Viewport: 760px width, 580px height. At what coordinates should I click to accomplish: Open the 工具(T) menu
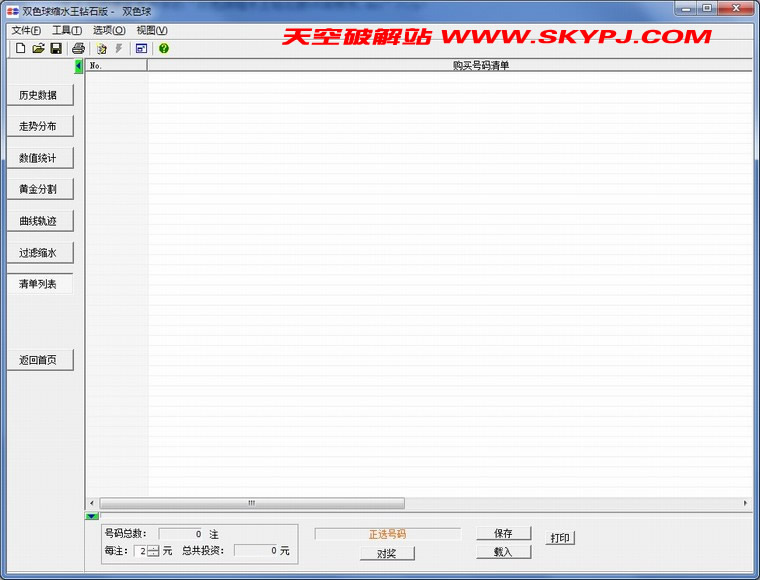67,30
